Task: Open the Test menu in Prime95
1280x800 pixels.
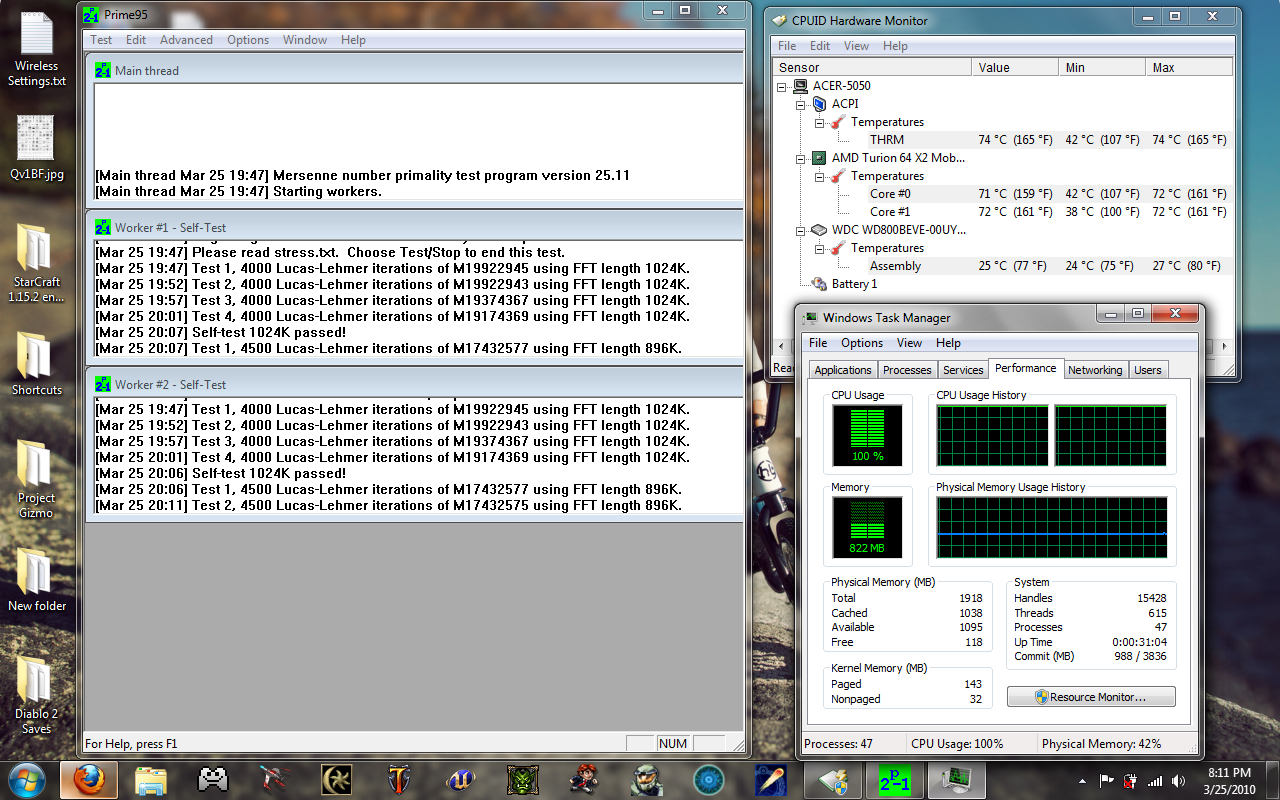Action: 101,40
